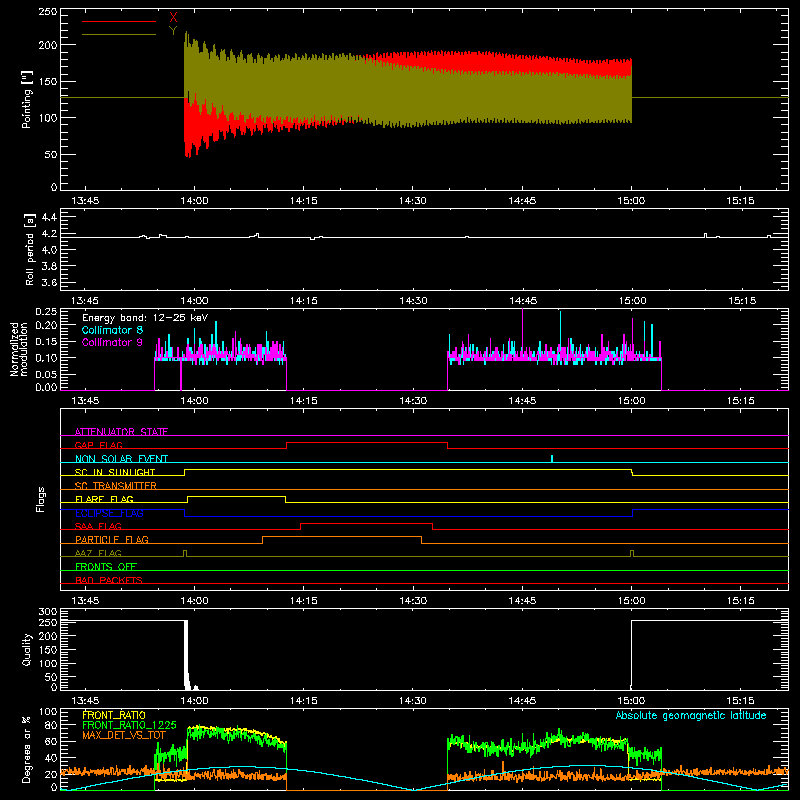
Task: Select the SC_TRANSMITTER flag label
Action: click(x=115, y=486)
